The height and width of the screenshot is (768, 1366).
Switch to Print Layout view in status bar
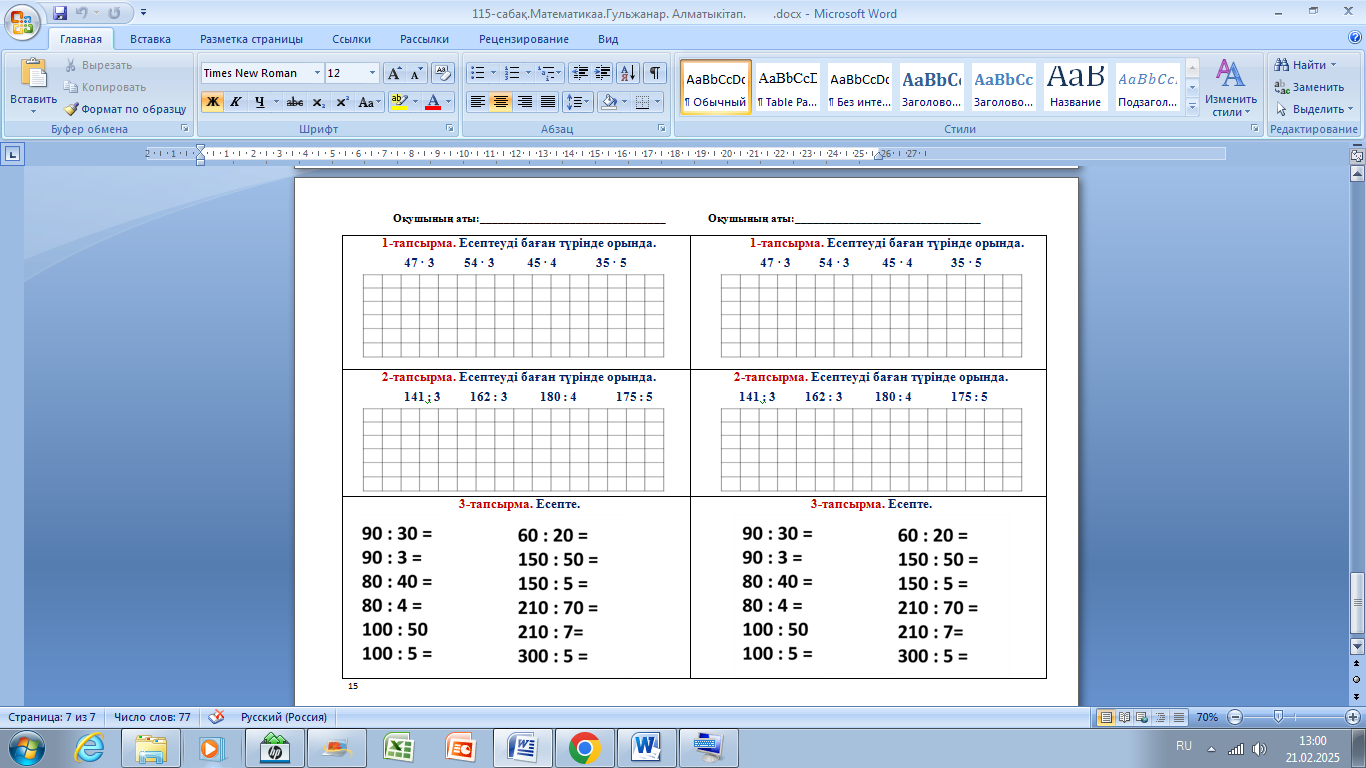1106,717
